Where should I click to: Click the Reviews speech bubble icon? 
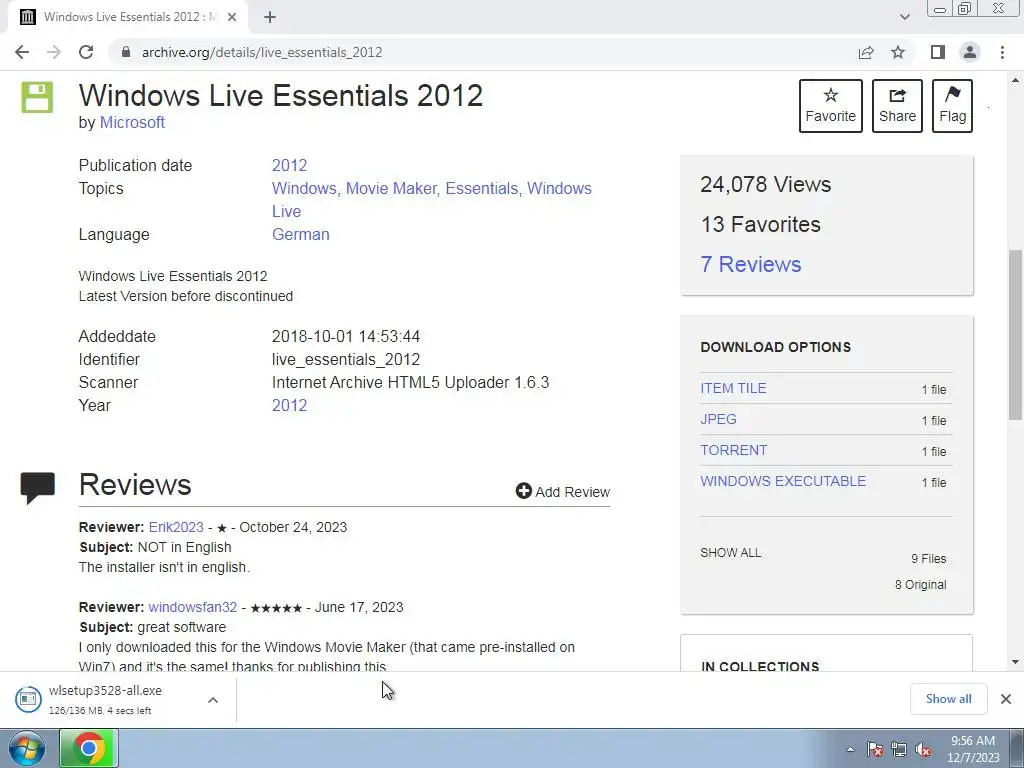coord(38,488)
